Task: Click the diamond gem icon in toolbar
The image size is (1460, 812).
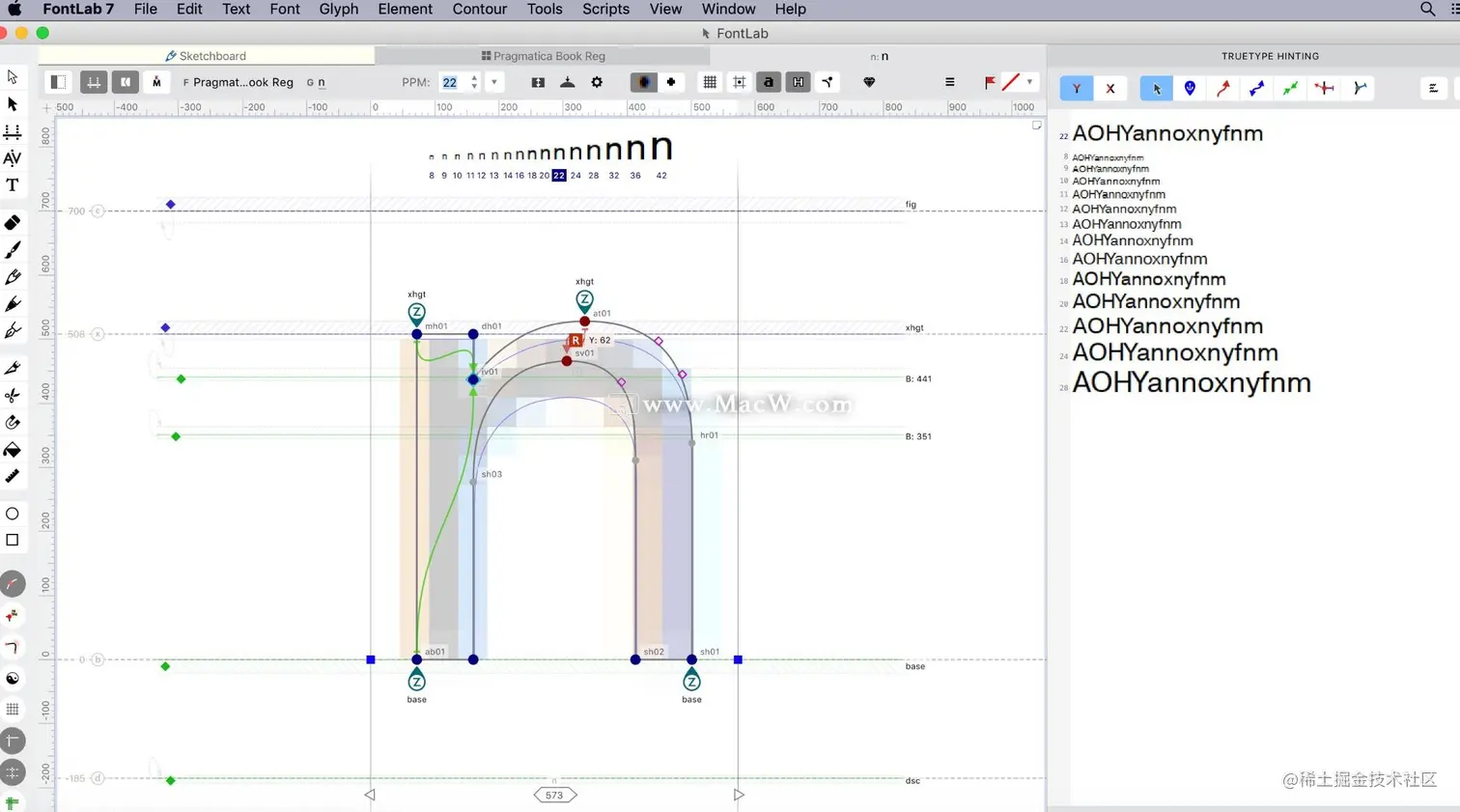Action: click(x=869, y=82)
